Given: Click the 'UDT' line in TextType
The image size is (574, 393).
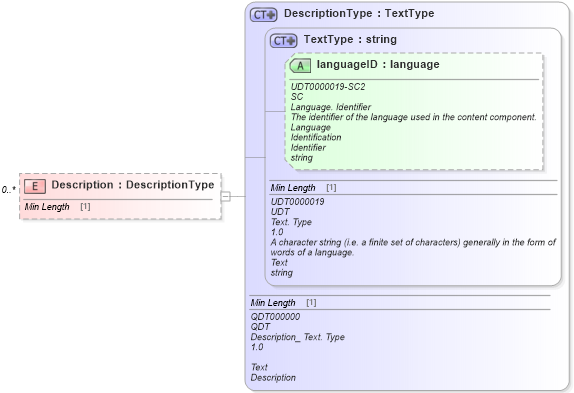Looking at the screenshot, I should pyautogui.click(x=280, y=212).
